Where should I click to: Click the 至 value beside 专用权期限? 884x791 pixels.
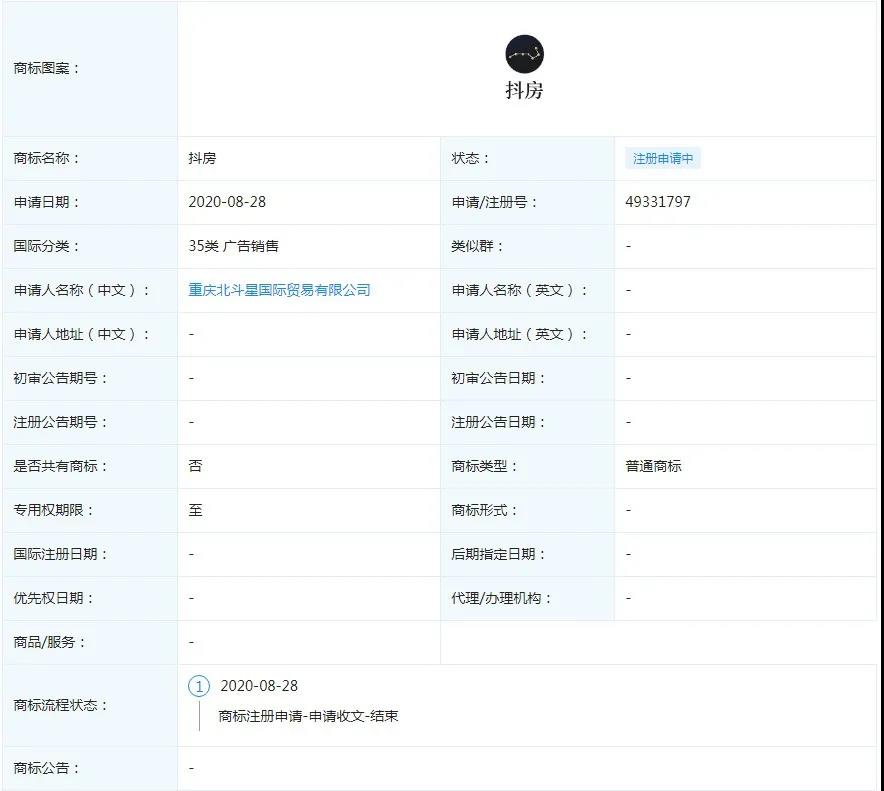pyautogui.click(x=195, y=510)
